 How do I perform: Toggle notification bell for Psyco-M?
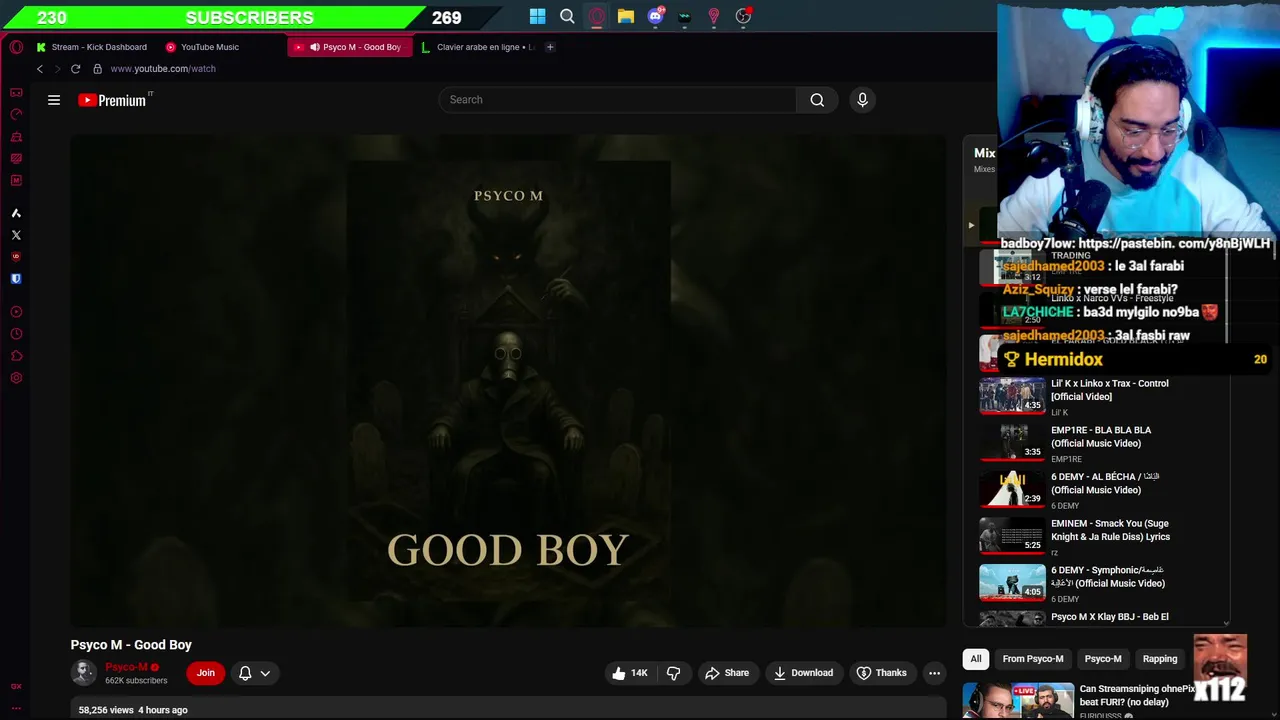pyautogui.click(x=245, y=673)
